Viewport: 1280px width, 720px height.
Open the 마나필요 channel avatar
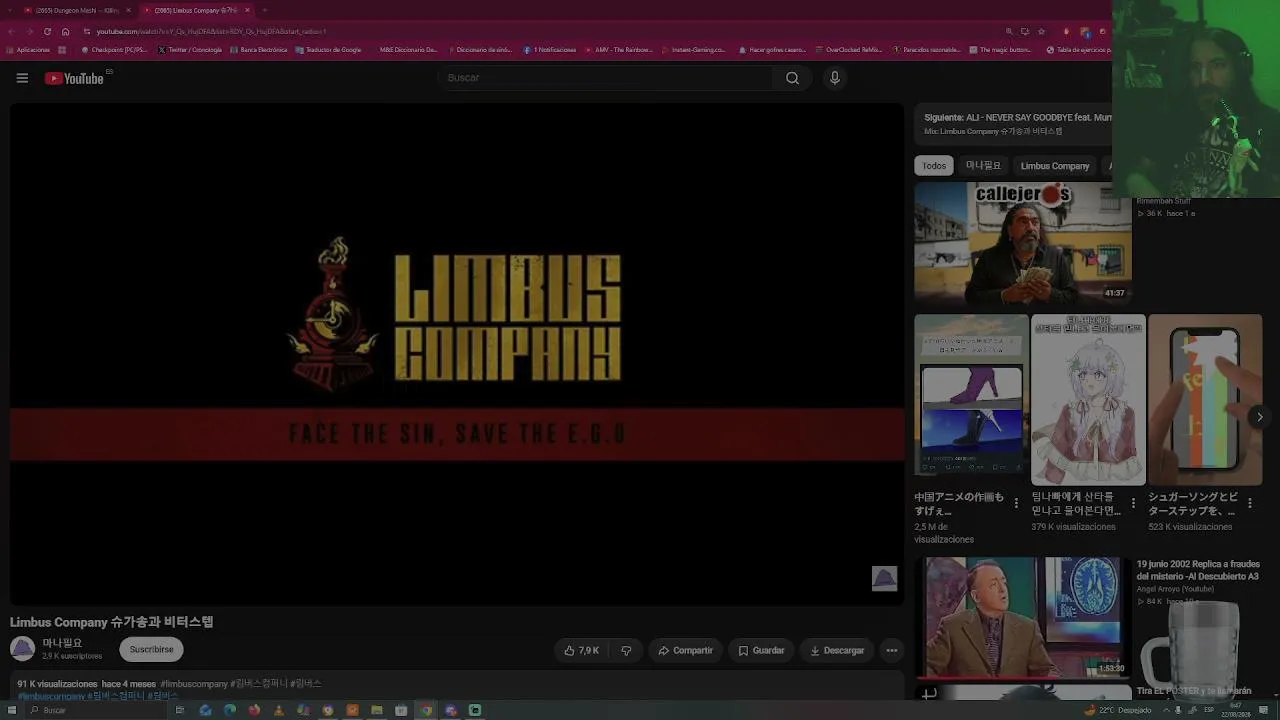[22, 649]
